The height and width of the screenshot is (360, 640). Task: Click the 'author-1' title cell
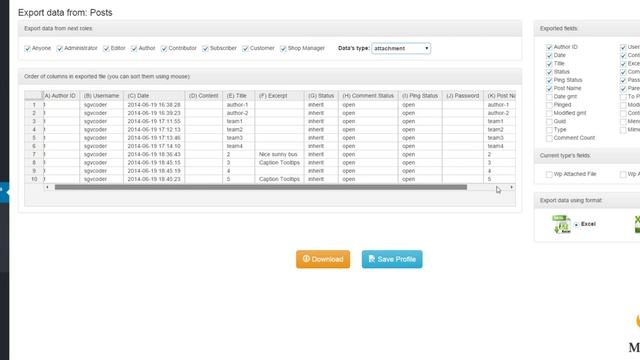click(238, 105)
